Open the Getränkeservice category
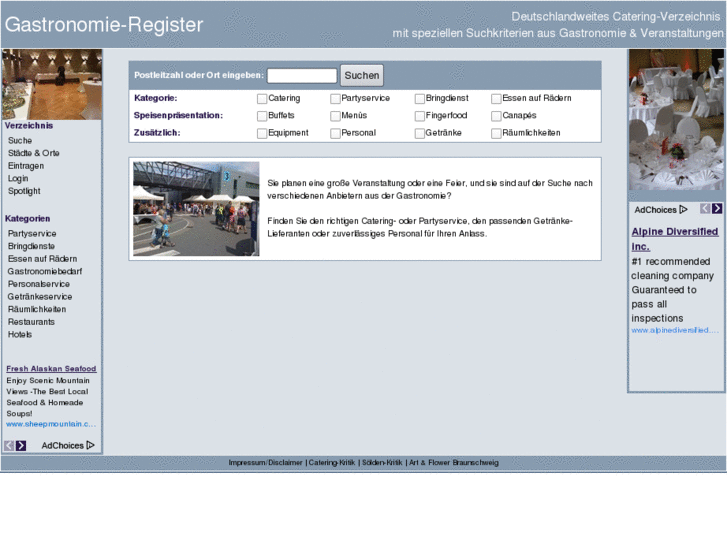This screenshot has width=727, height=545. click(39, 296)
